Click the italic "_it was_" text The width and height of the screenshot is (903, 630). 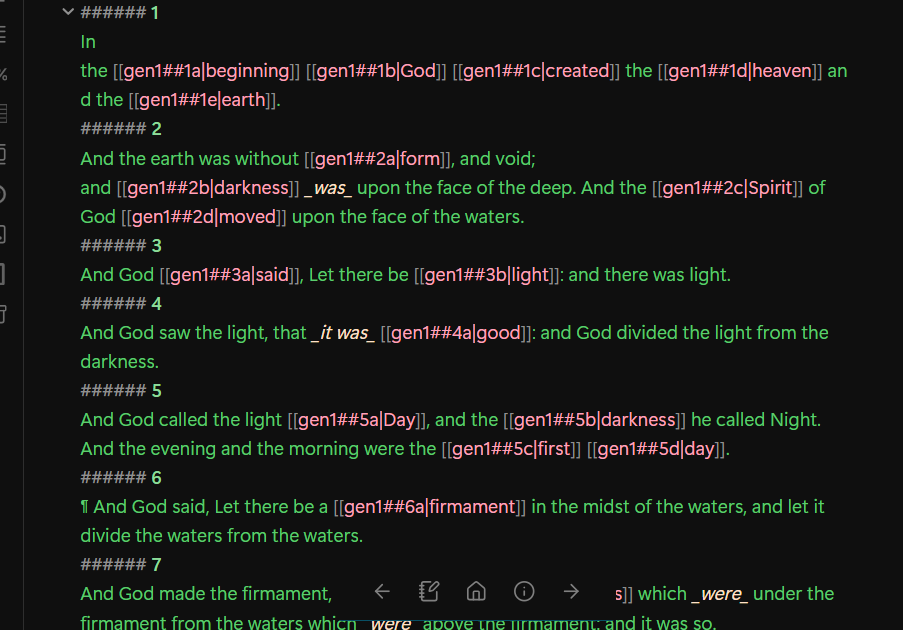tap(342, 333)
